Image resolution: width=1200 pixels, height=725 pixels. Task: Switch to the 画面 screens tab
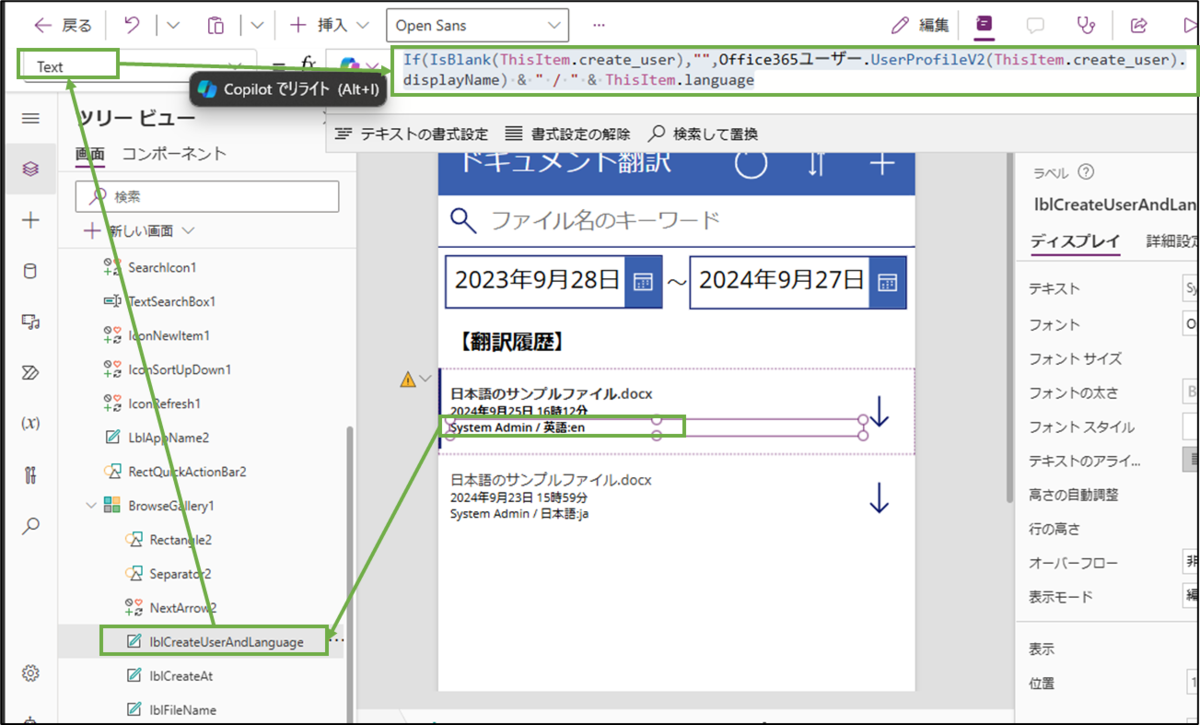(x=90, y=154)
